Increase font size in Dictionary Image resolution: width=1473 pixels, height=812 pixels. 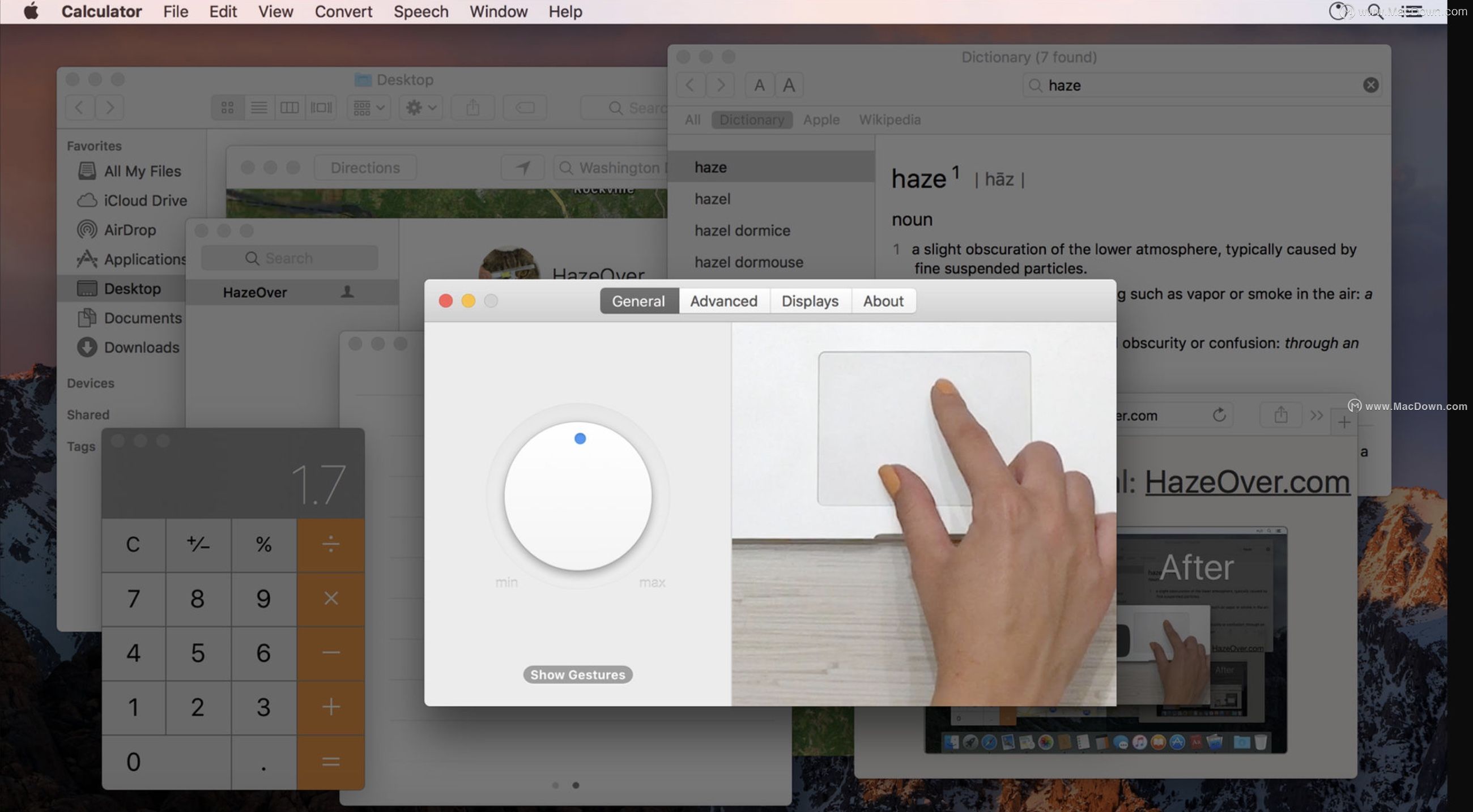789,85
